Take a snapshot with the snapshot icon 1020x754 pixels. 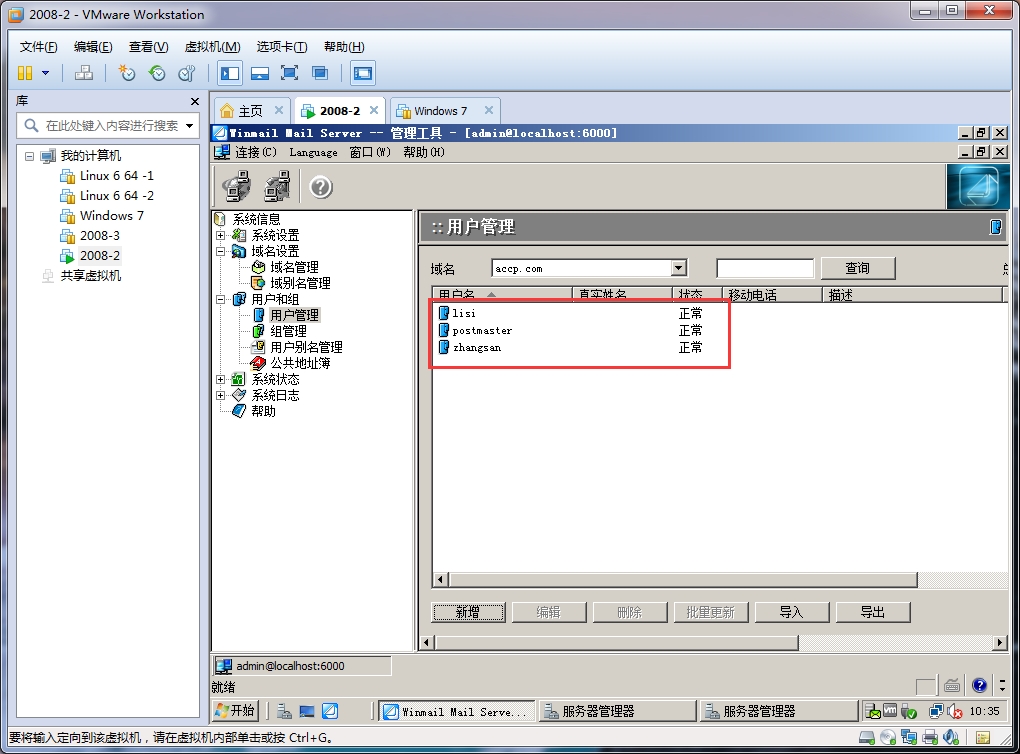pyautogui.click(x=126, y=73)
